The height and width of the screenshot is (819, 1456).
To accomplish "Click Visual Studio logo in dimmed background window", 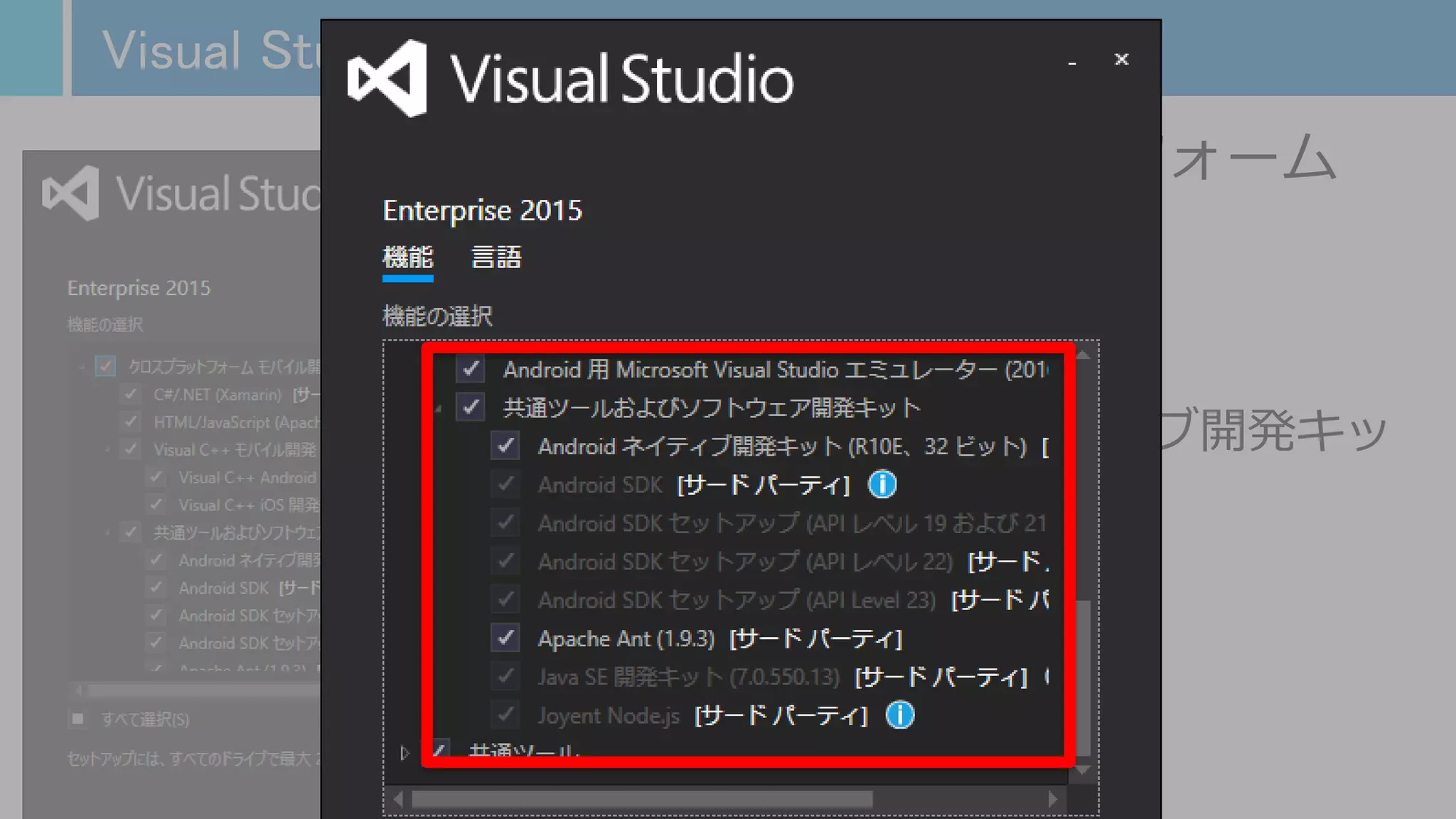I will point(70,193).
